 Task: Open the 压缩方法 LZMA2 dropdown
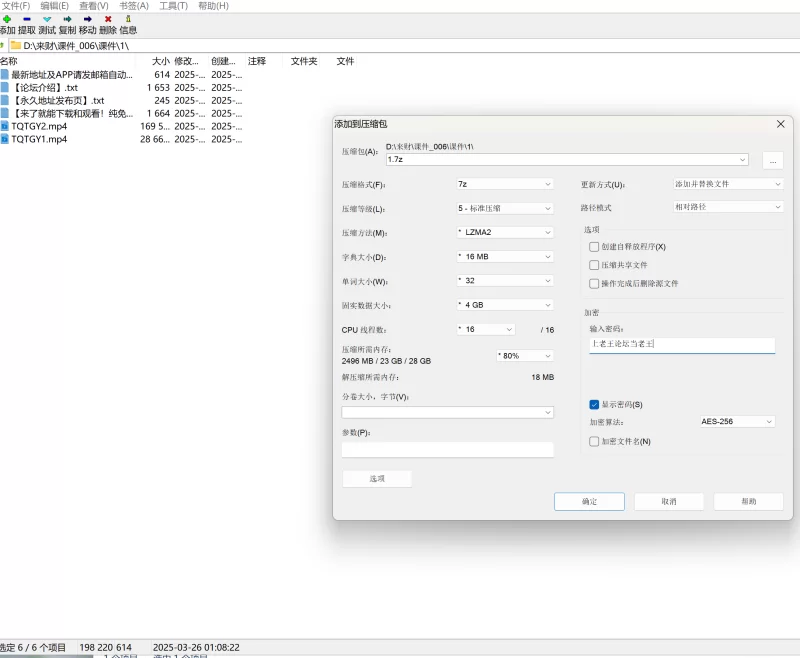click(x=505, y=232)
